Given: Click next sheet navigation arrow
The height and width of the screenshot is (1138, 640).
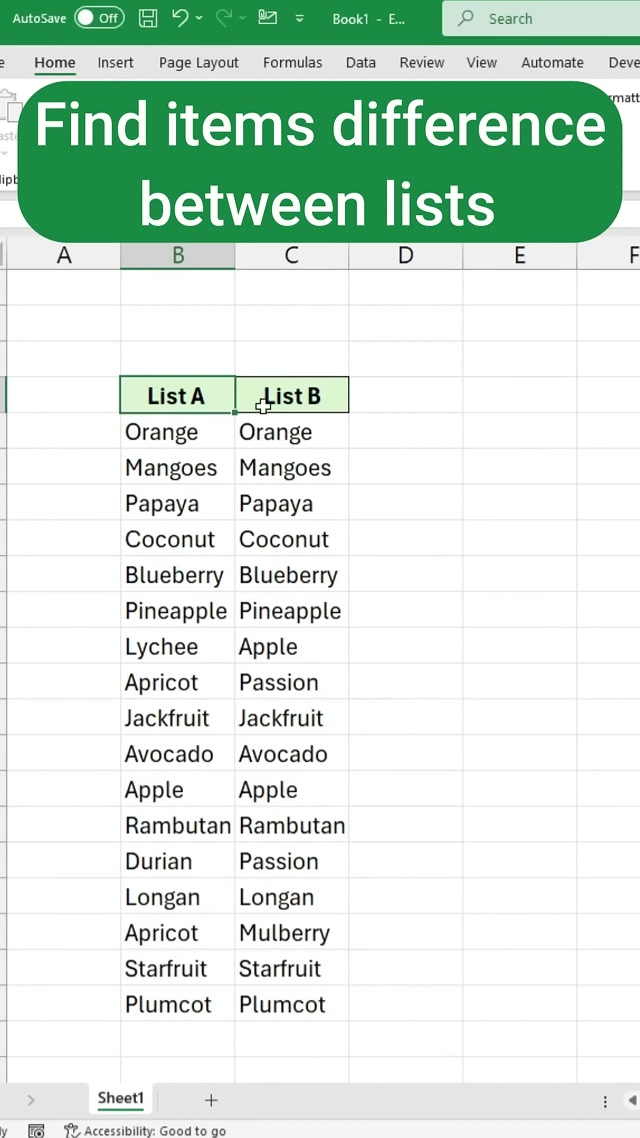Looking at the screenshot, I should (31, 1100).
